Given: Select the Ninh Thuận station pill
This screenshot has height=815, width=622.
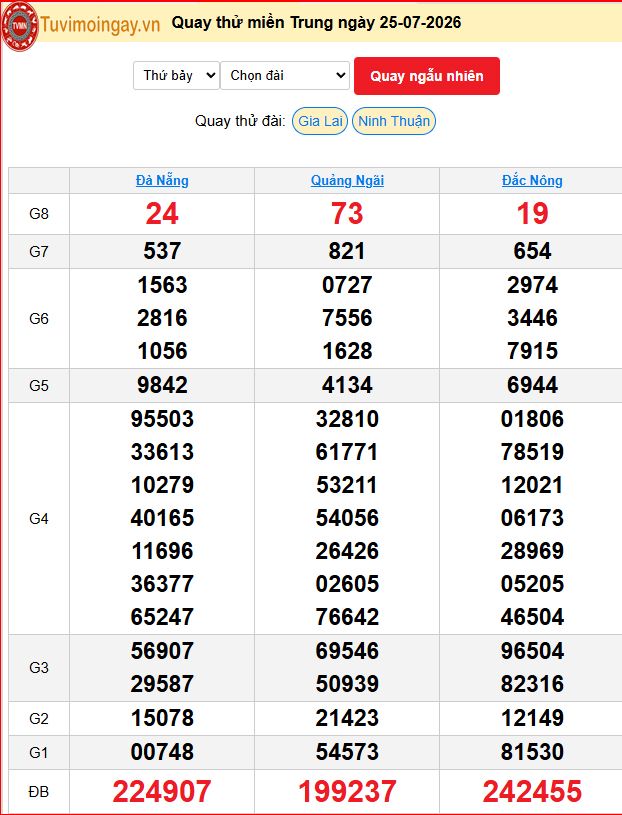Looking at the screenshot, I should pyautogui.click(x=394, y=121).
